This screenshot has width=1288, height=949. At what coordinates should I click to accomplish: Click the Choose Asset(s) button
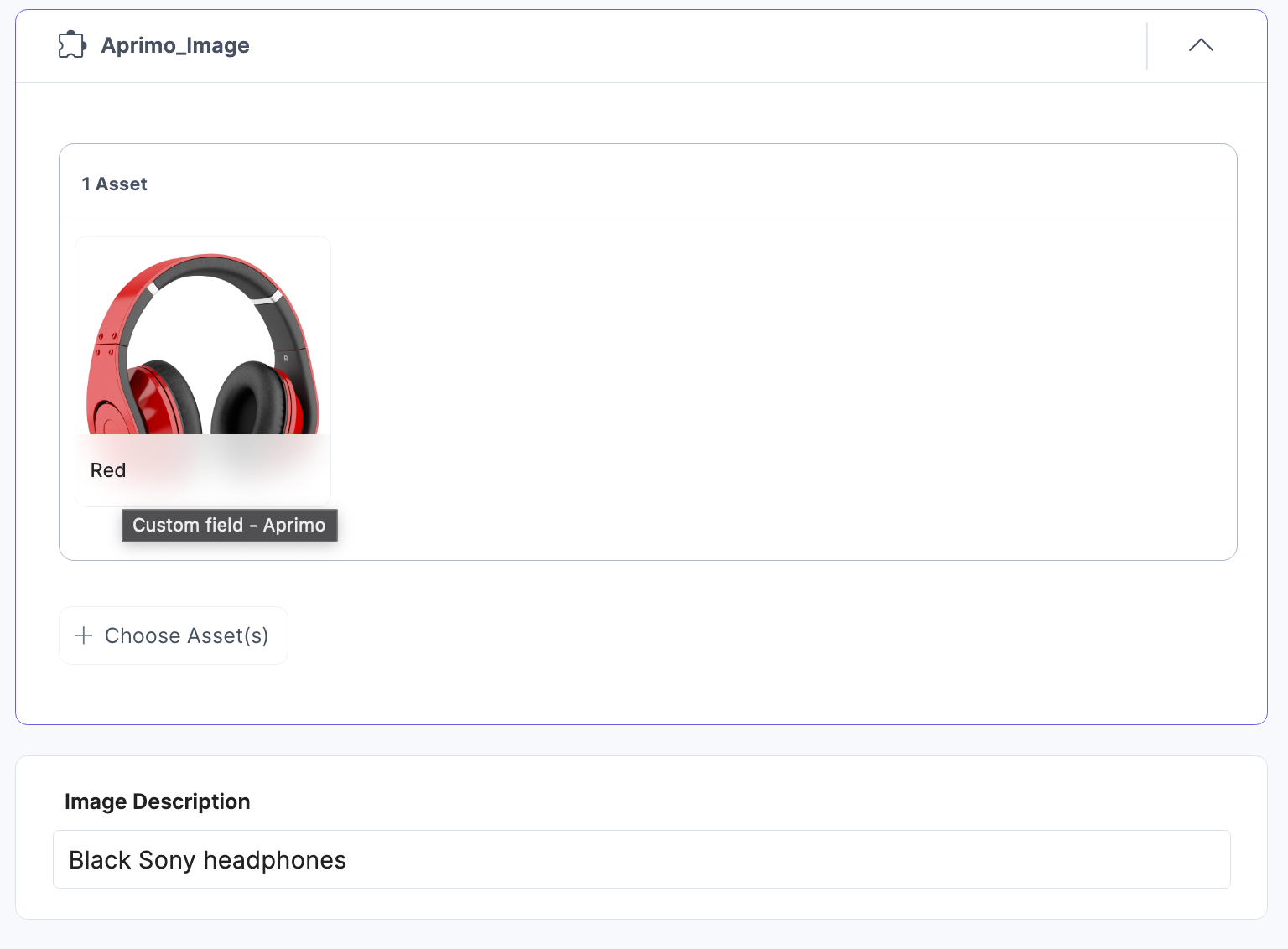coord(174,635)
